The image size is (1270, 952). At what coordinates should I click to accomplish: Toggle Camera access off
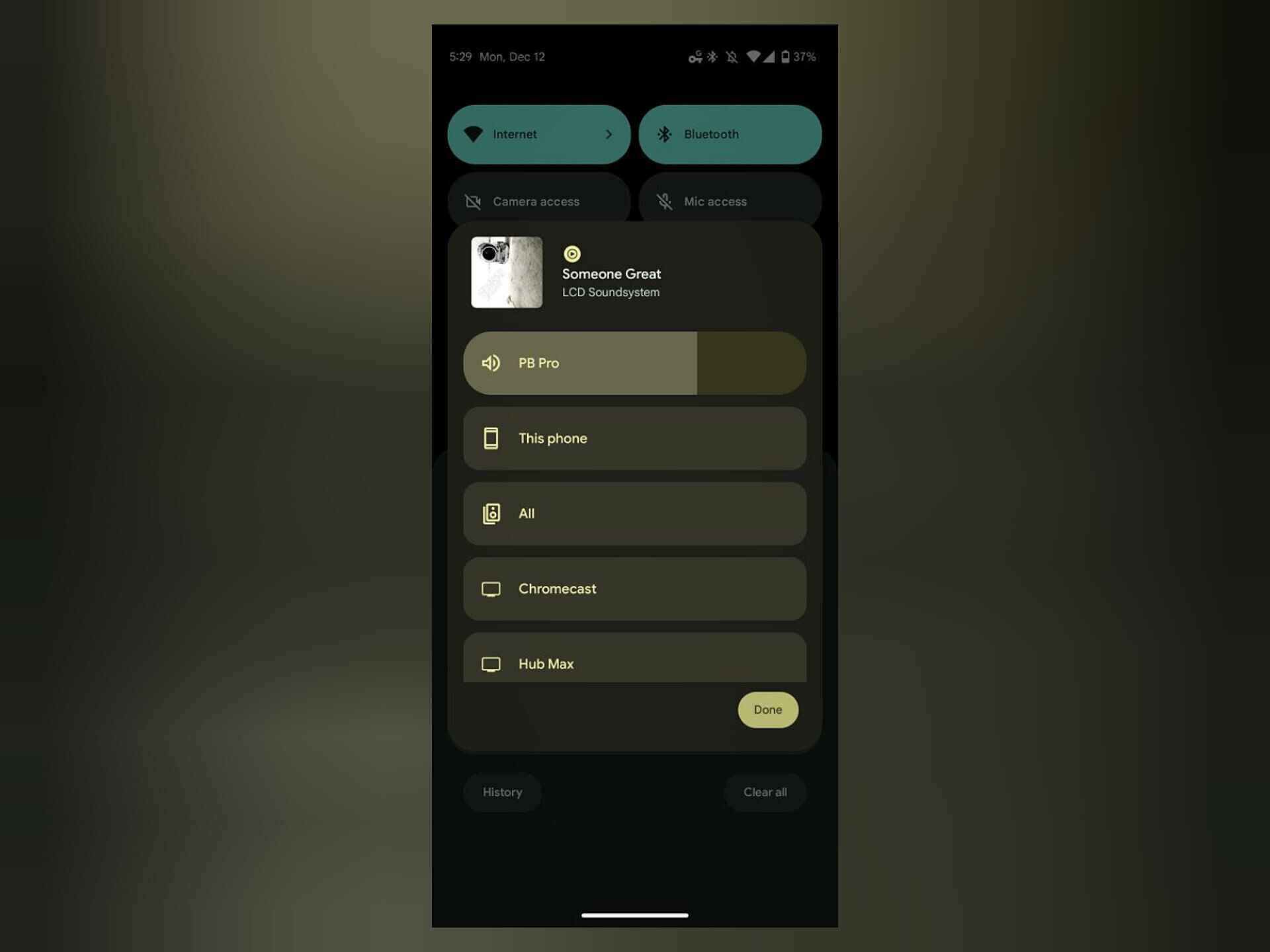pyautogui.click(x=539, y=201)
